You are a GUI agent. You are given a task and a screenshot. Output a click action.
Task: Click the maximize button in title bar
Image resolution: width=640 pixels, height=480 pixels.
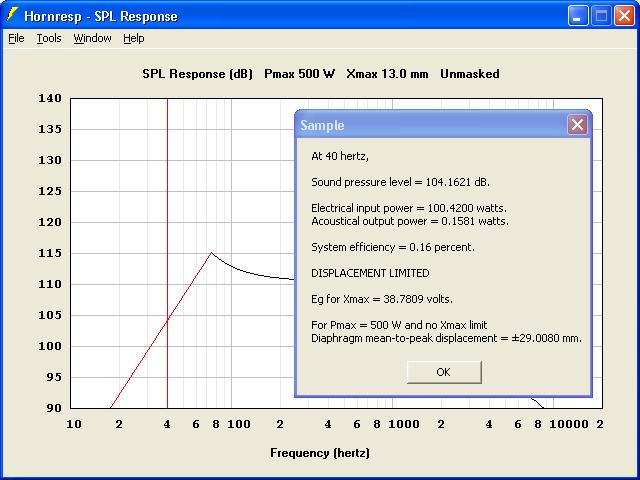[601, 16]
